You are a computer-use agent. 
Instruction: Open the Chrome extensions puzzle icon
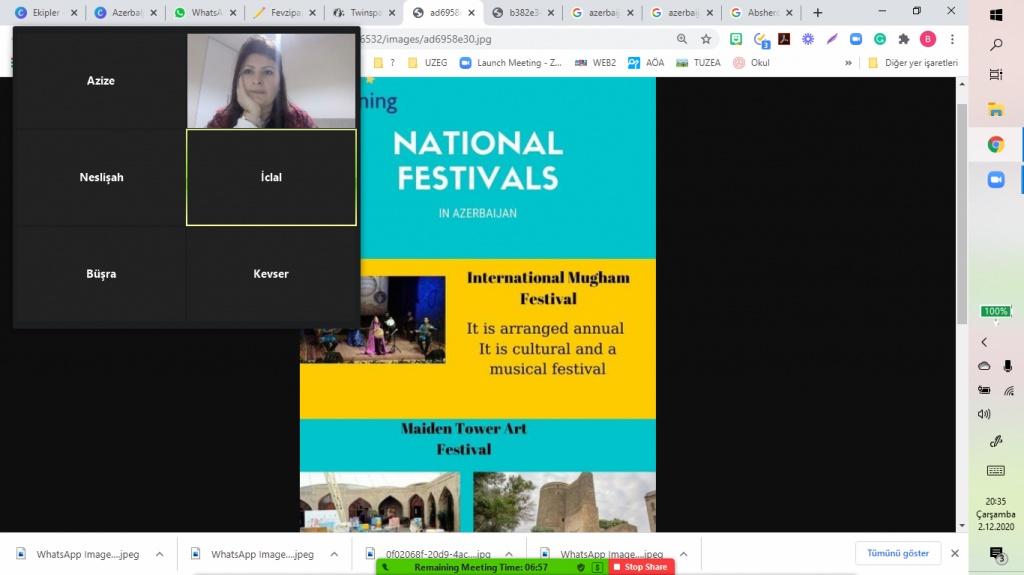(x=904, y=39)
